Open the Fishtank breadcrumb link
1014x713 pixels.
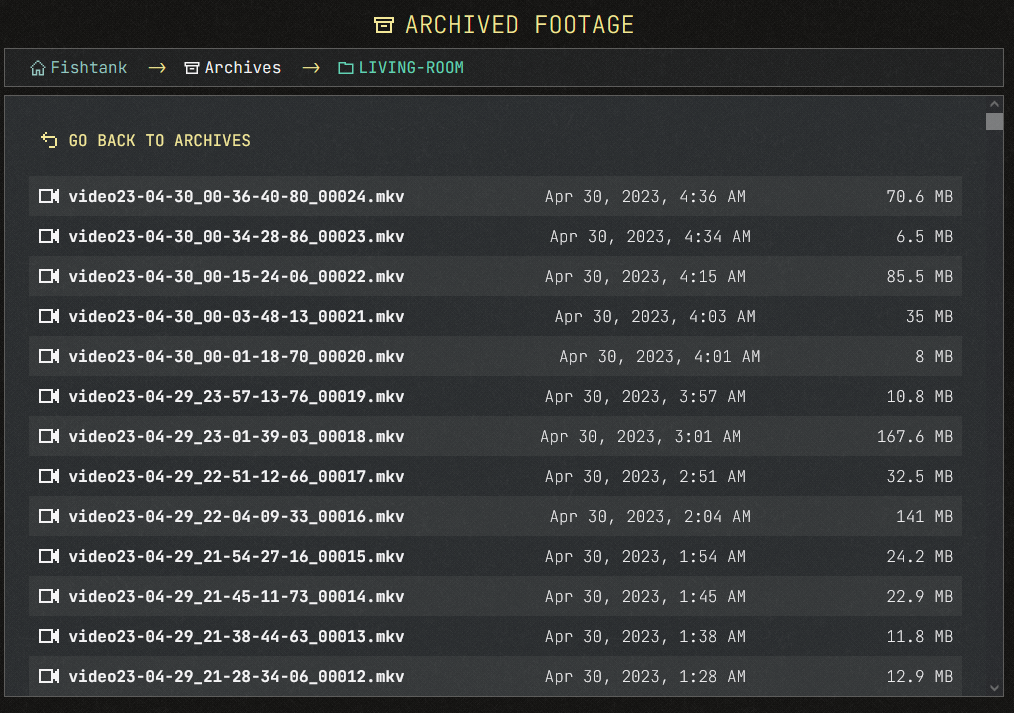point(89,68)
